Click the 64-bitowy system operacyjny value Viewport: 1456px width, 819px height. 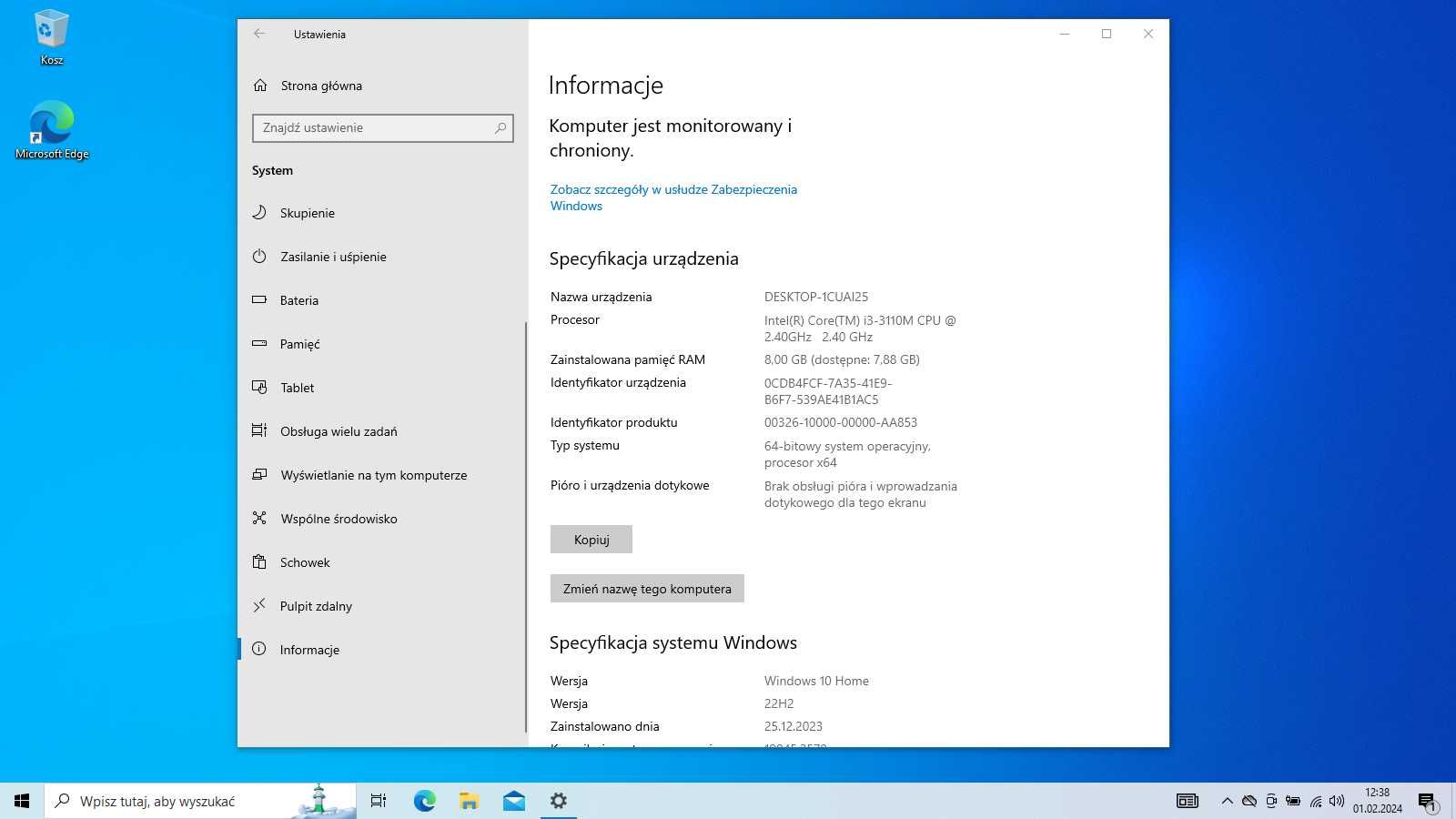(x=847, y=454)
